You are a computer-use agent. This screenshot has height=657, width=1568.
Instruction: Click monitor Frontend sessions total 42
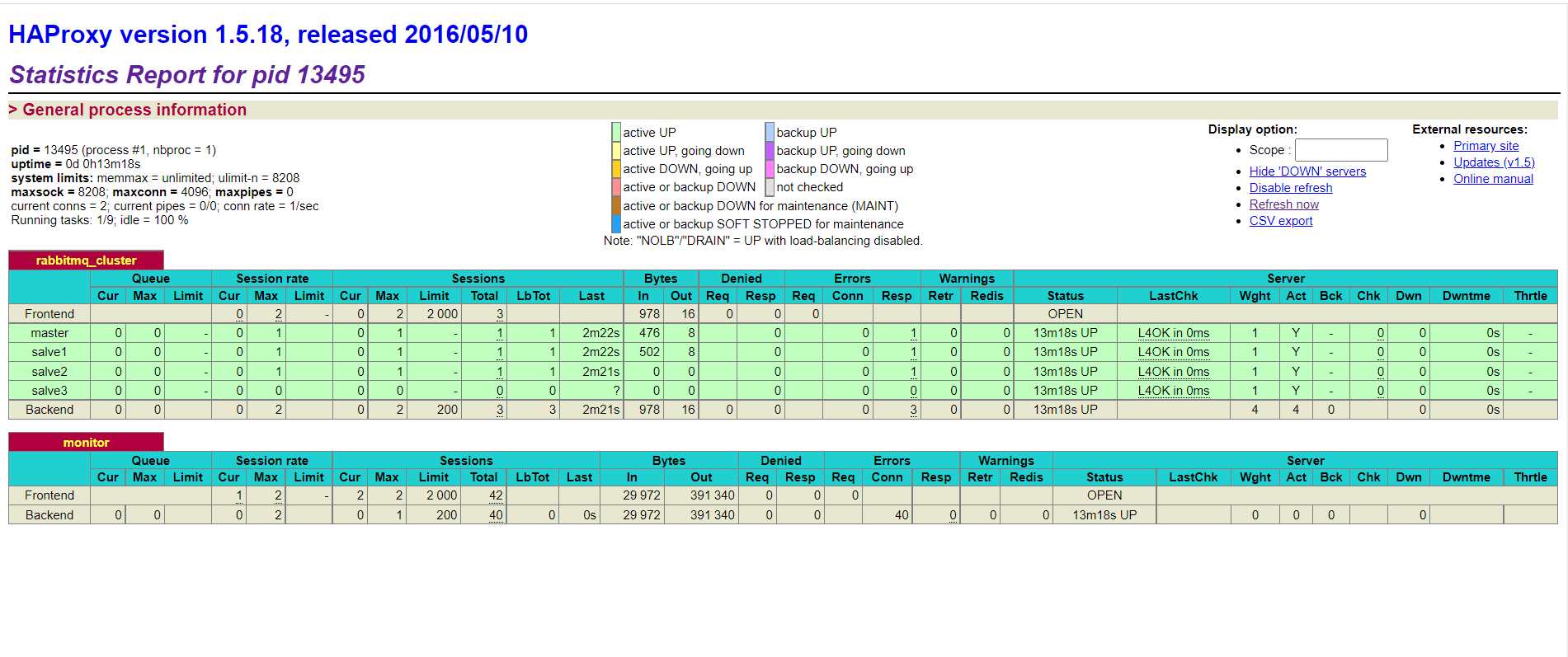pyautogui.click(x=496, y=495)
